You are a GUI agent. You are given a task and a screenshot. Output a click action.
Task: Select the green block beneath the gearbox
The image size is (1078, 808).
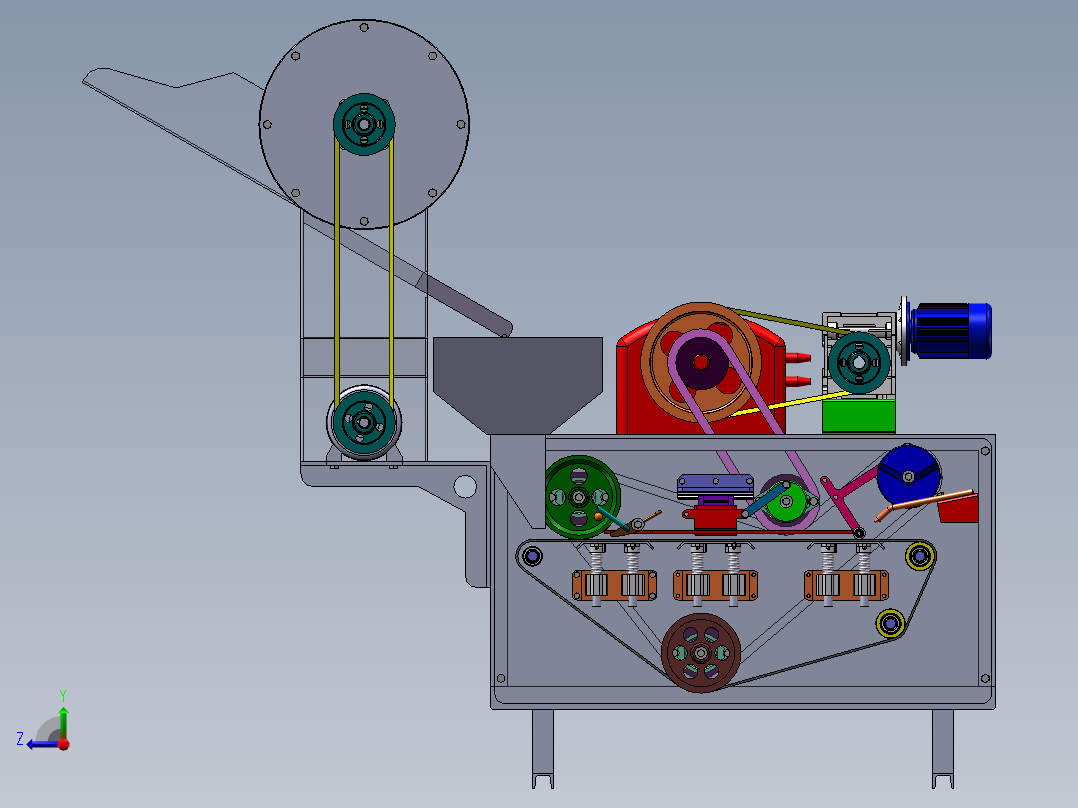[859, 417]
